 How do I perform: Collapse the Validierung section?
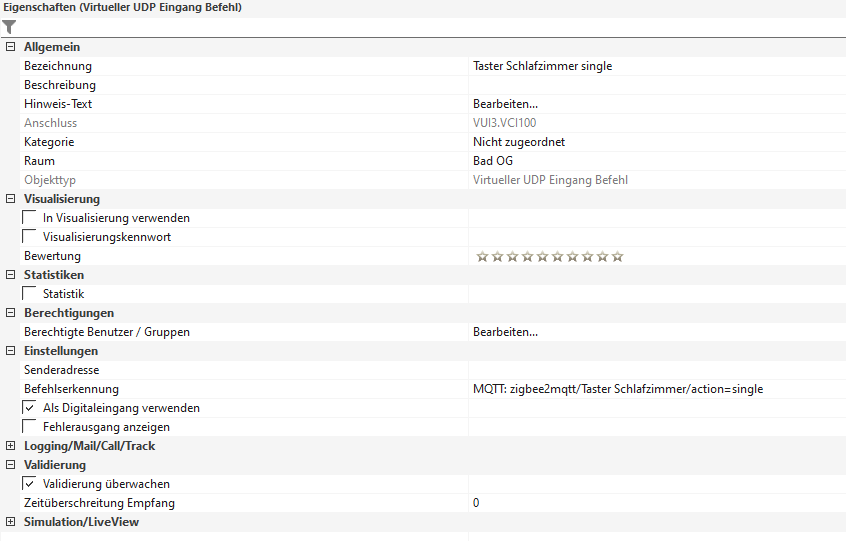point(10,465)
